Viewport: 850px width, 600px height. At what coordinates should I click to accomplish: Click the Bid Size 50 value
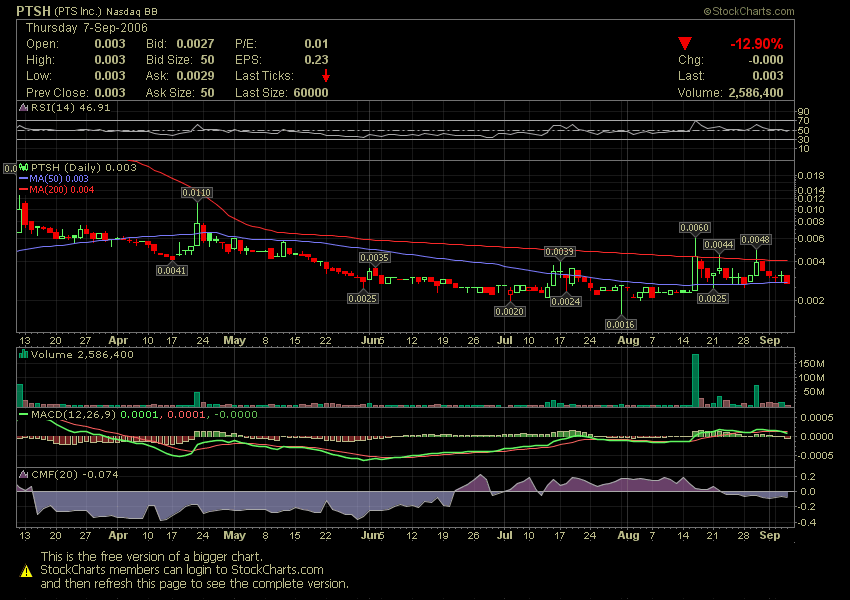207,60
